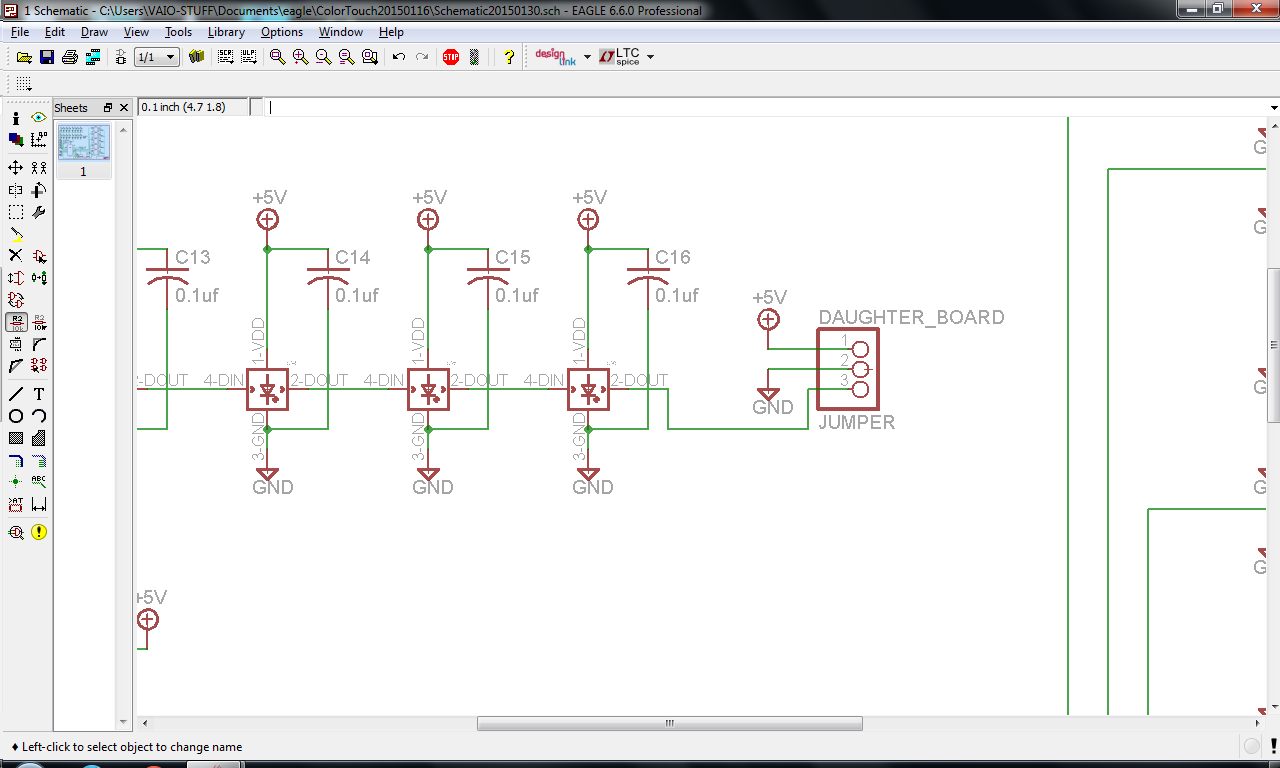The height and width of the screenshot is (768, 1280).
Task: Select the Circle drawing tool
Action: pyautogui.click(x=16, y=416)
